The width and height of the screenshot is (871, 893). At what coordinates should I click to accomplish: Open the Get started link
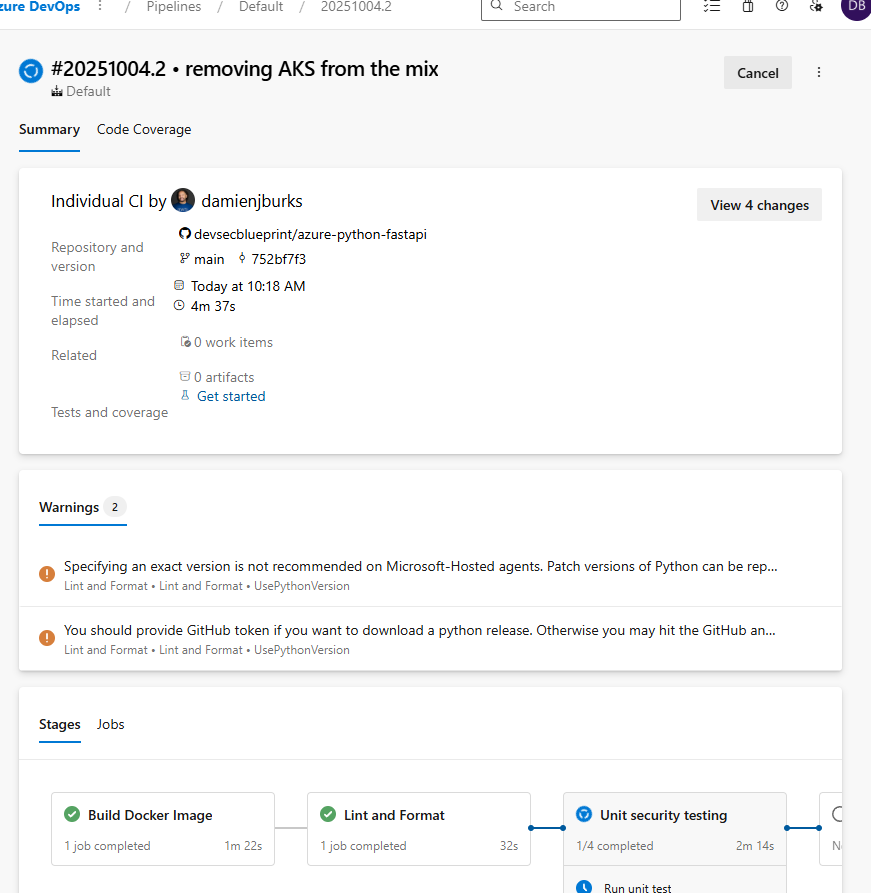pyautogui.click(x=231, y=396)
